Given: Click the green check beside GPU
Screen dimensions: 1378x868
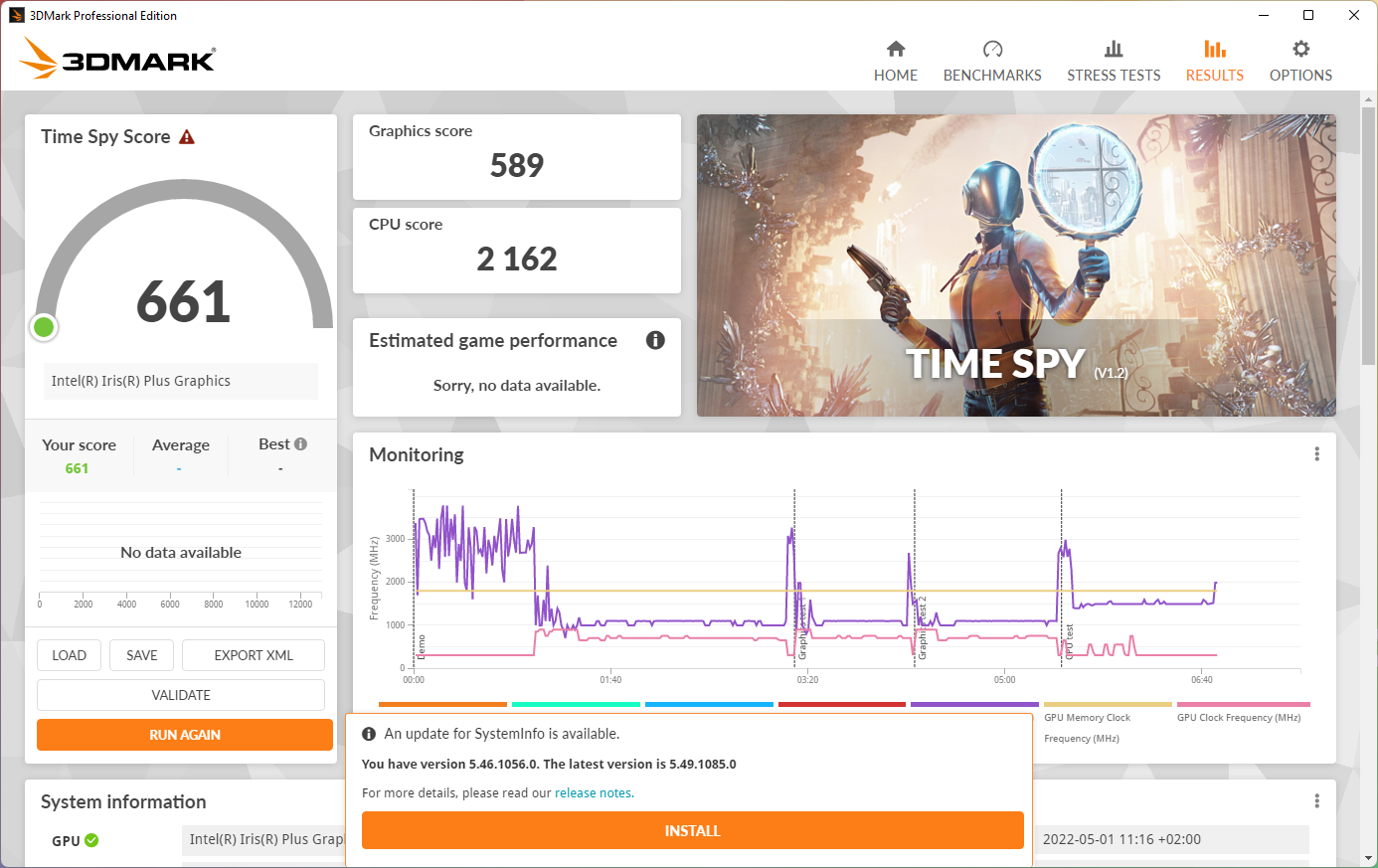Looking at the screenshot, I should (91, 840).
